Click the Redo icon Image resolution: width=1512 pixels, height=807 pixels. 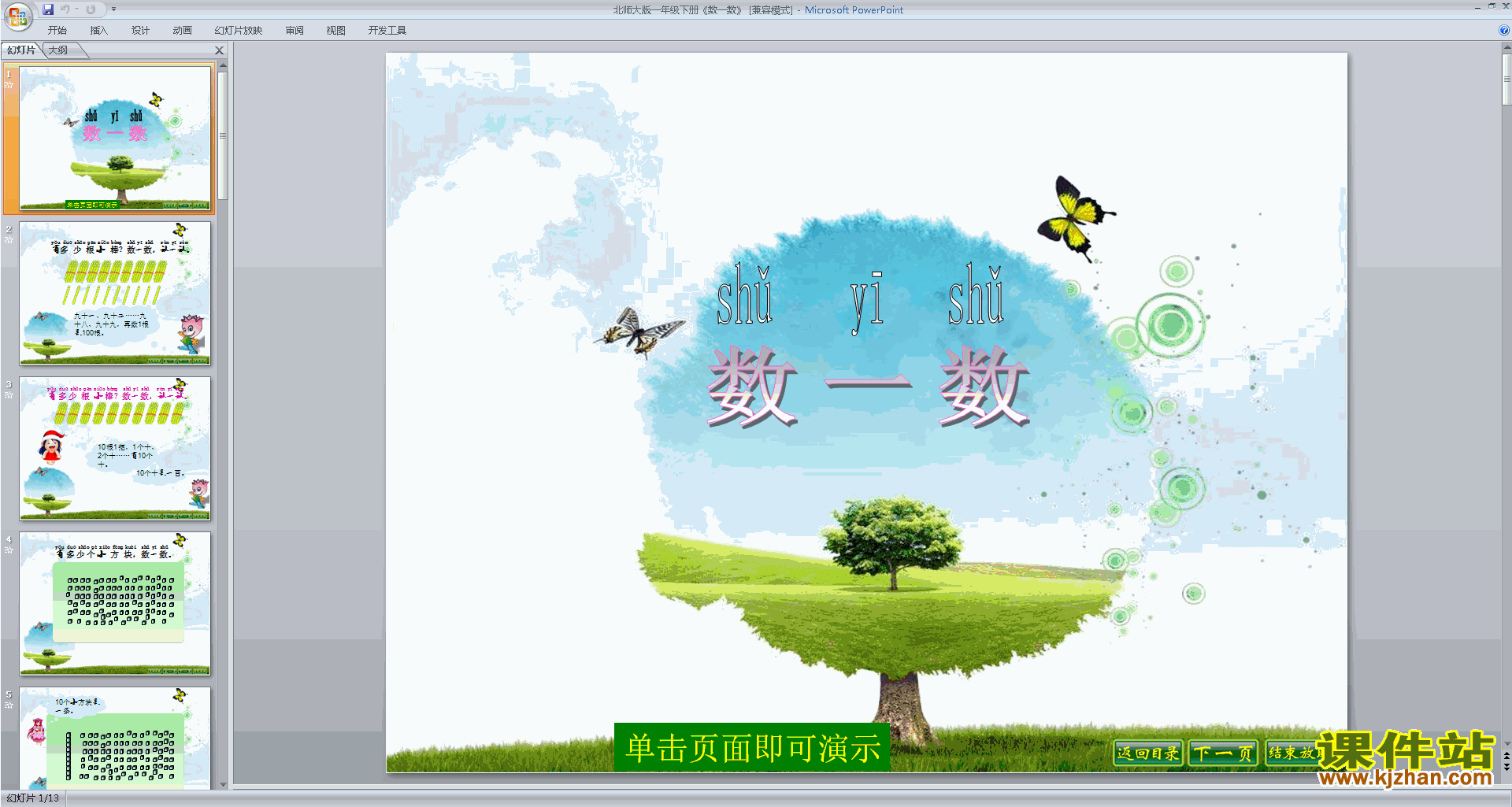click(91, 9)
